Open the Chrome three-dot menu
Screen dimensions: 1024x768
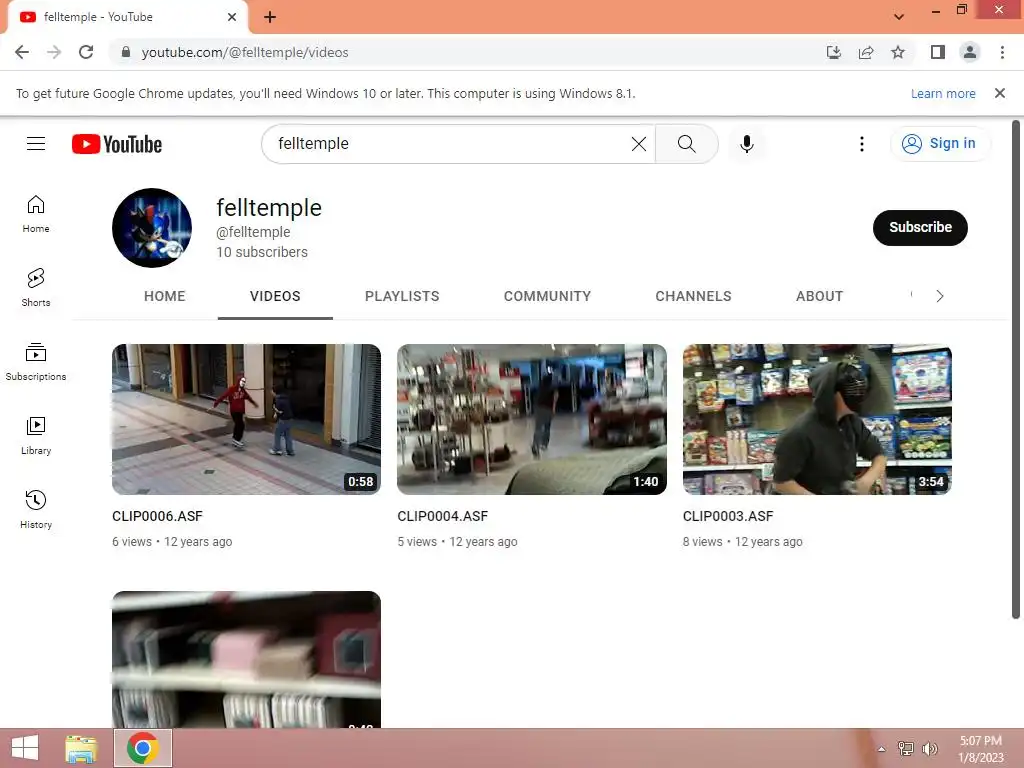[x=1002, y=52]
